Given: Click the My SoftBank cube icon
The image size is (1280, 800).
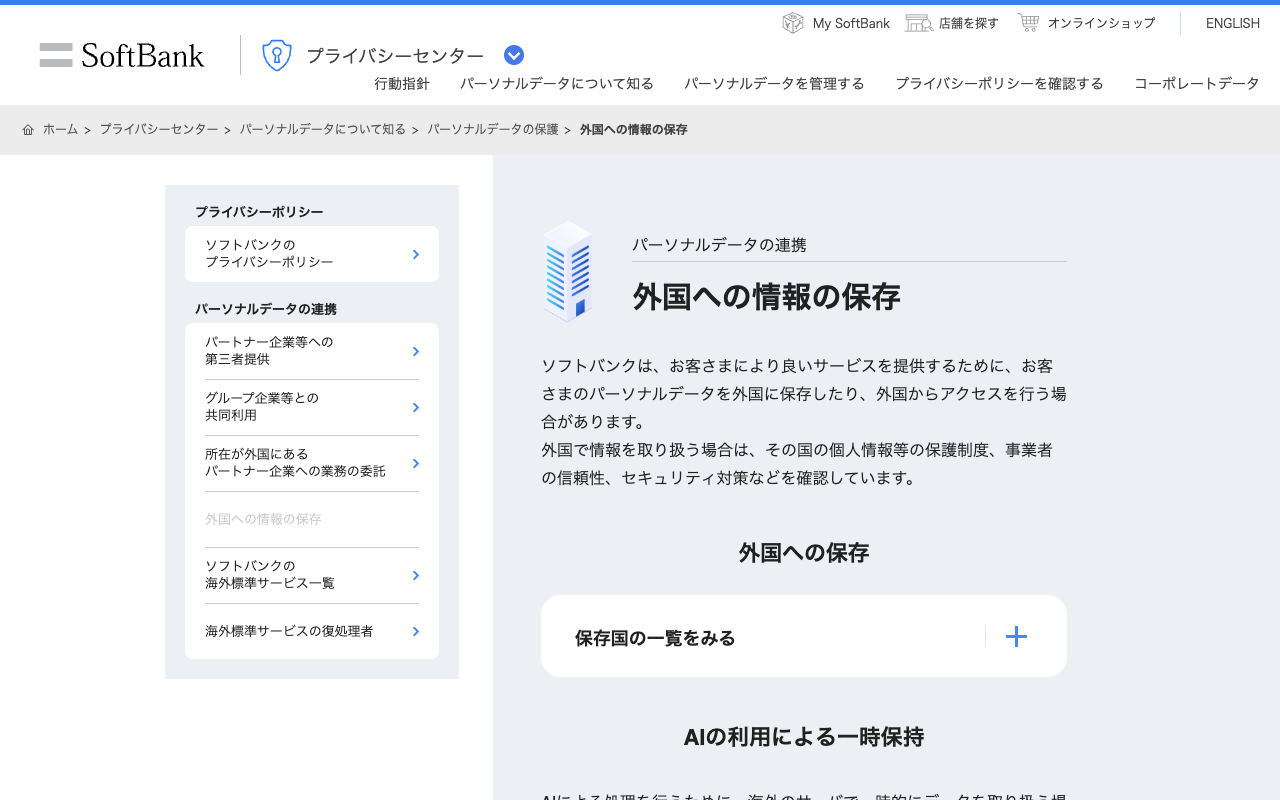Looking at the screenshot, I should [x=793, y=23].
